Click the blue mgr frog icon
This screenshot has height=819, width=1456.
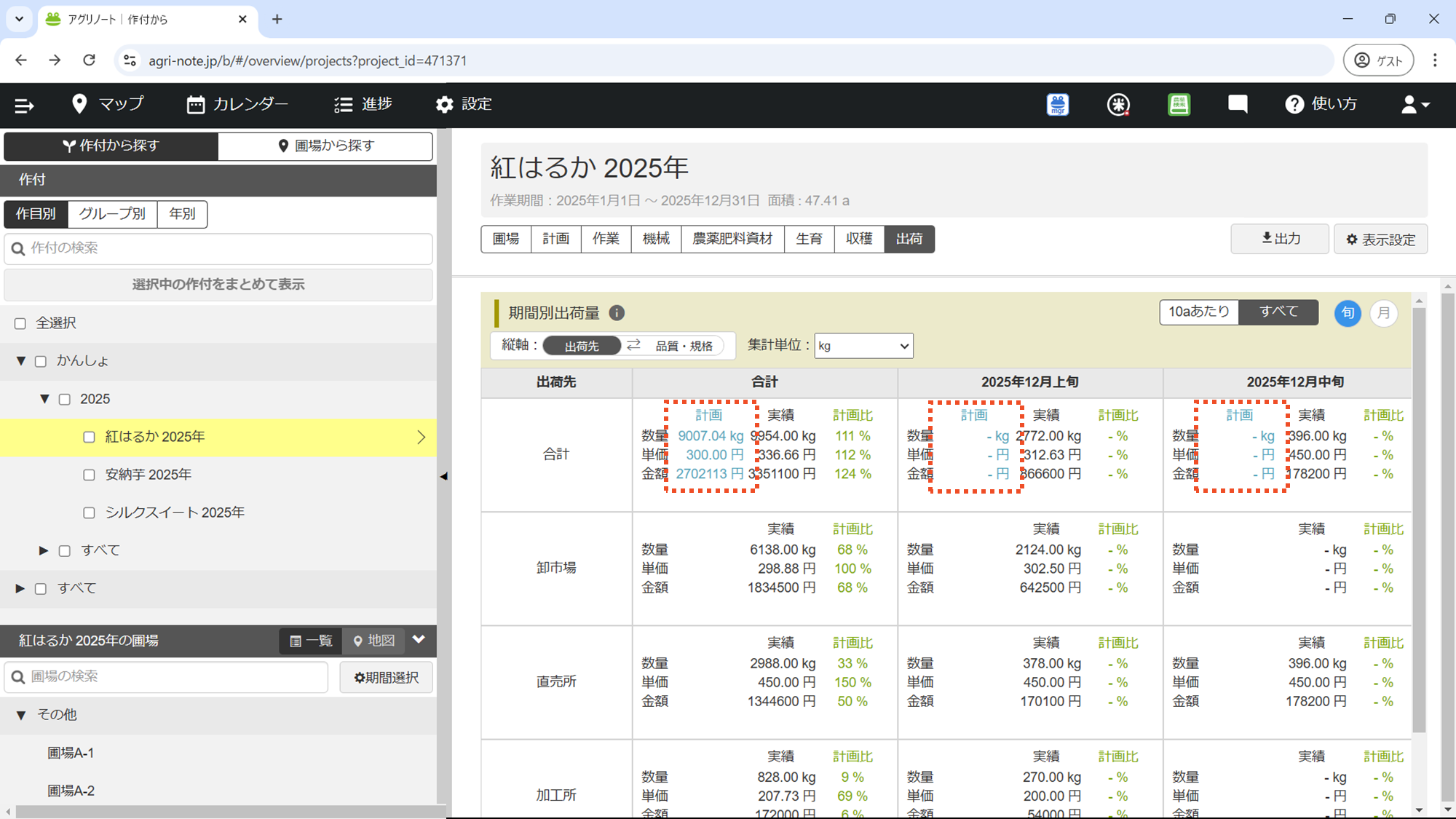point(1058,105)
